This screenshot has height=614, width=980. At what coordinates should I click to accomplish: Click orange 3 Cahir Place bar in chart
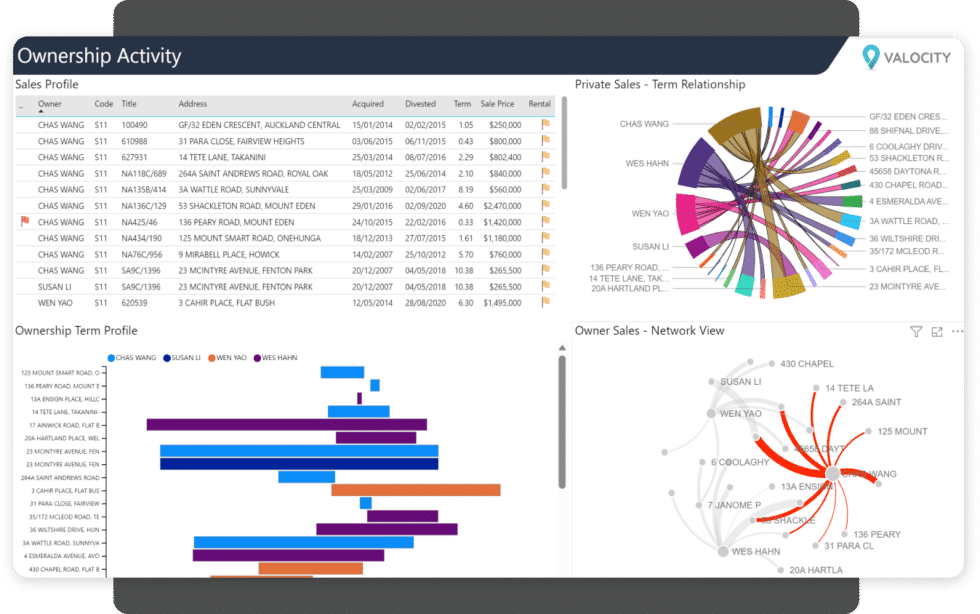pyautogui.click(x=415, y=490)
